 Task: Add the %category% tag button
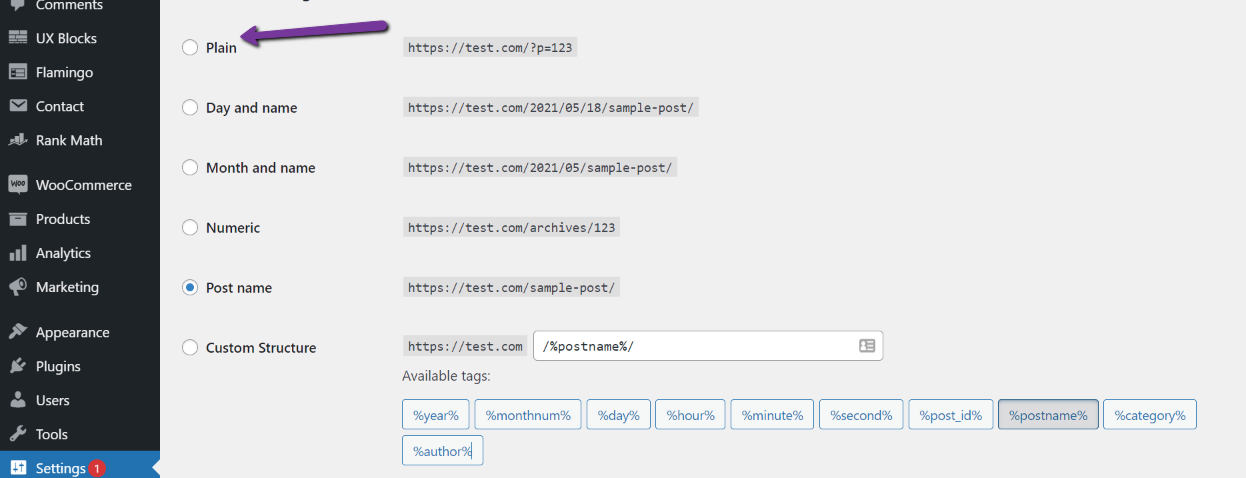[x=1150, y=415]
